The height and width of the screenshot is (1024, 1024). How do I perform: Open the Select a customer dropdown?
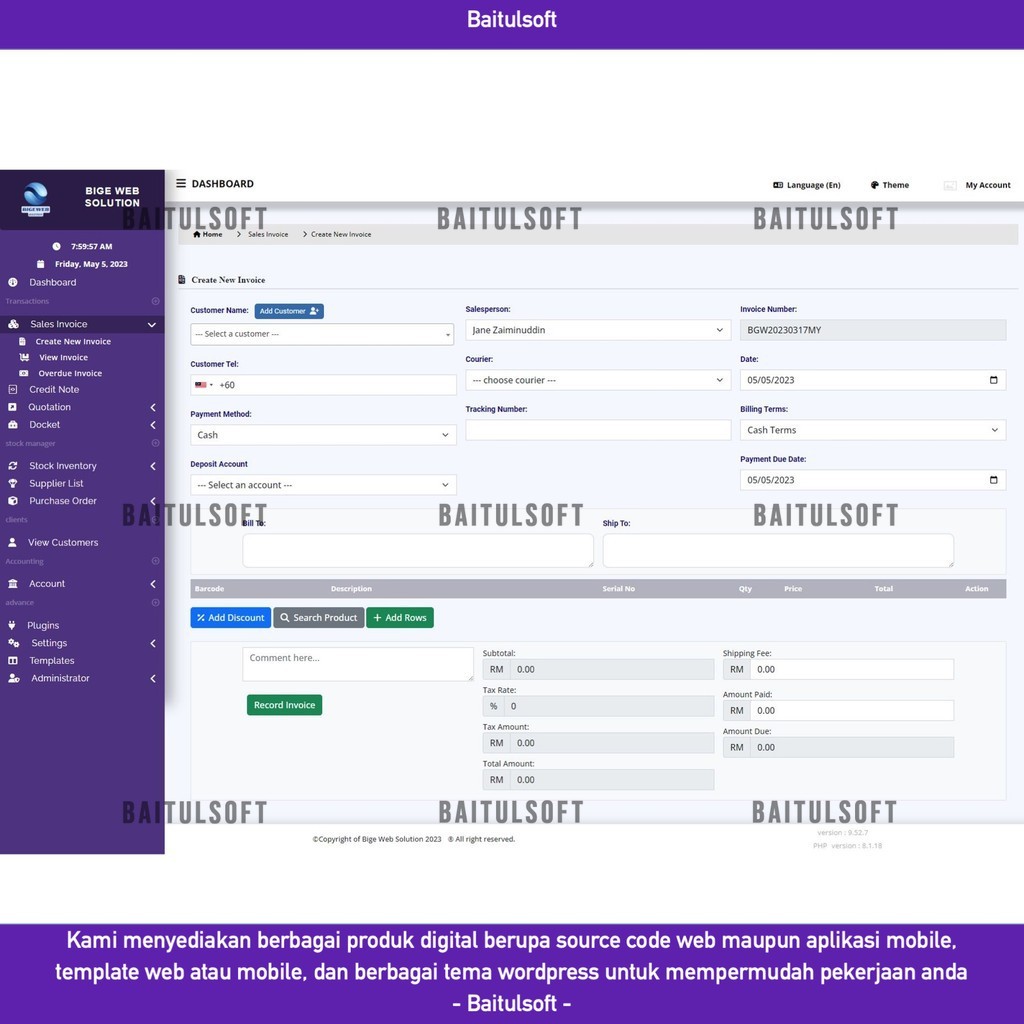point(322,334)
